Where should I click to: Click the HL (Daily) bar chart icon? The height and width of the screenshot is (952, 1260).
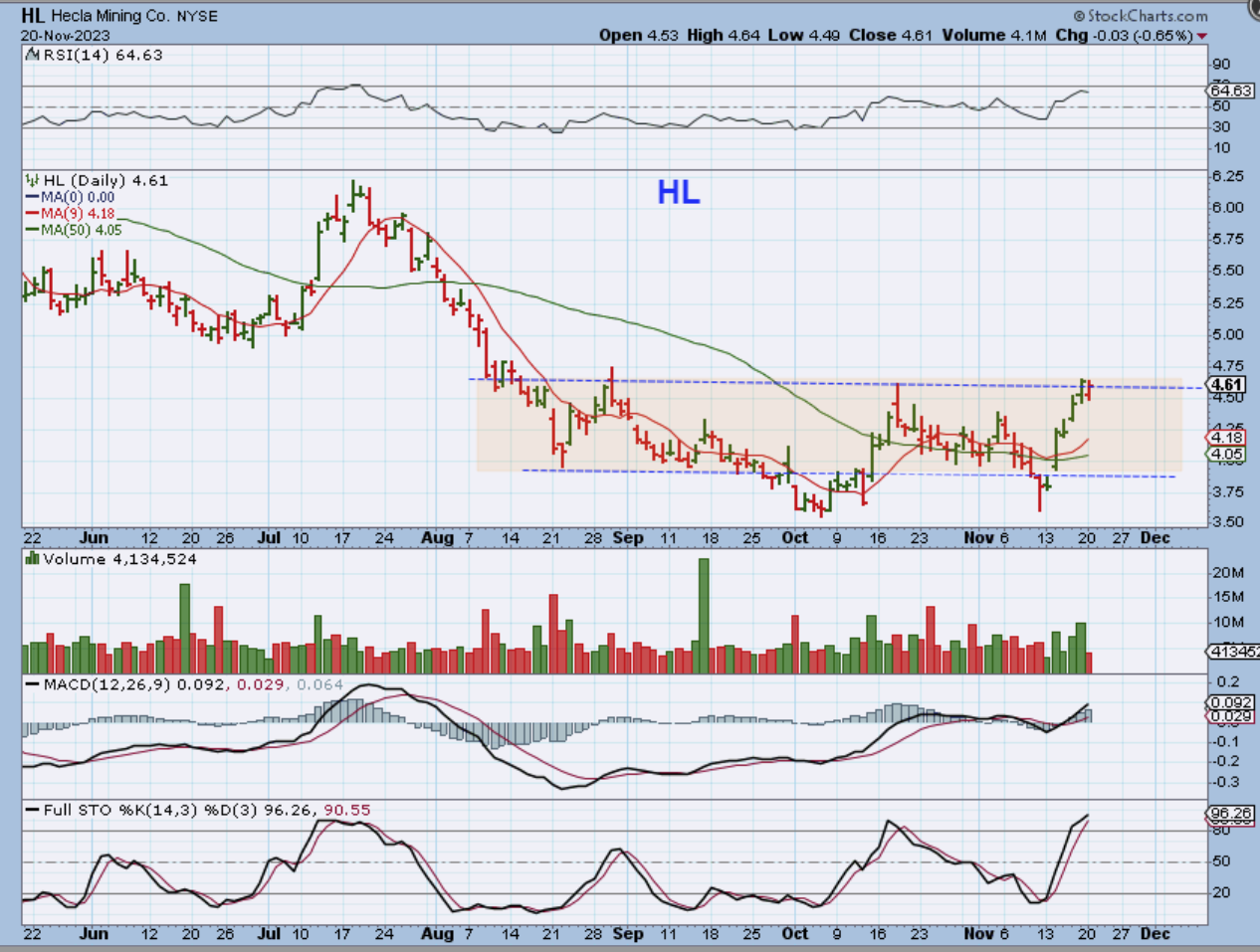click(x=32, y=181)
